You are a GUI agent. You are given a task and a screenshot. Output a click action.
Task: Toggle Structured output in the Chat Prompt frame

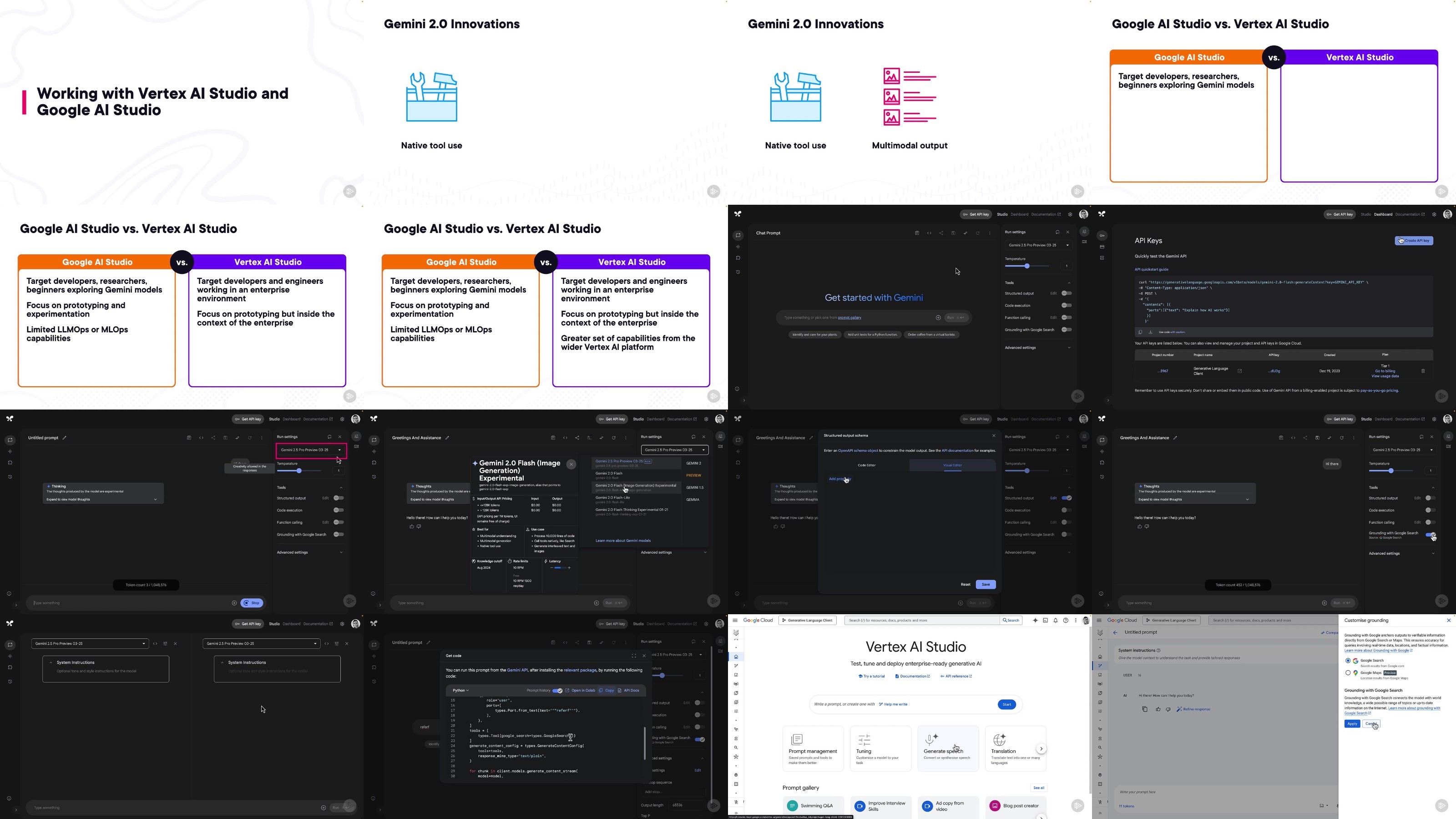[1067, 293]
